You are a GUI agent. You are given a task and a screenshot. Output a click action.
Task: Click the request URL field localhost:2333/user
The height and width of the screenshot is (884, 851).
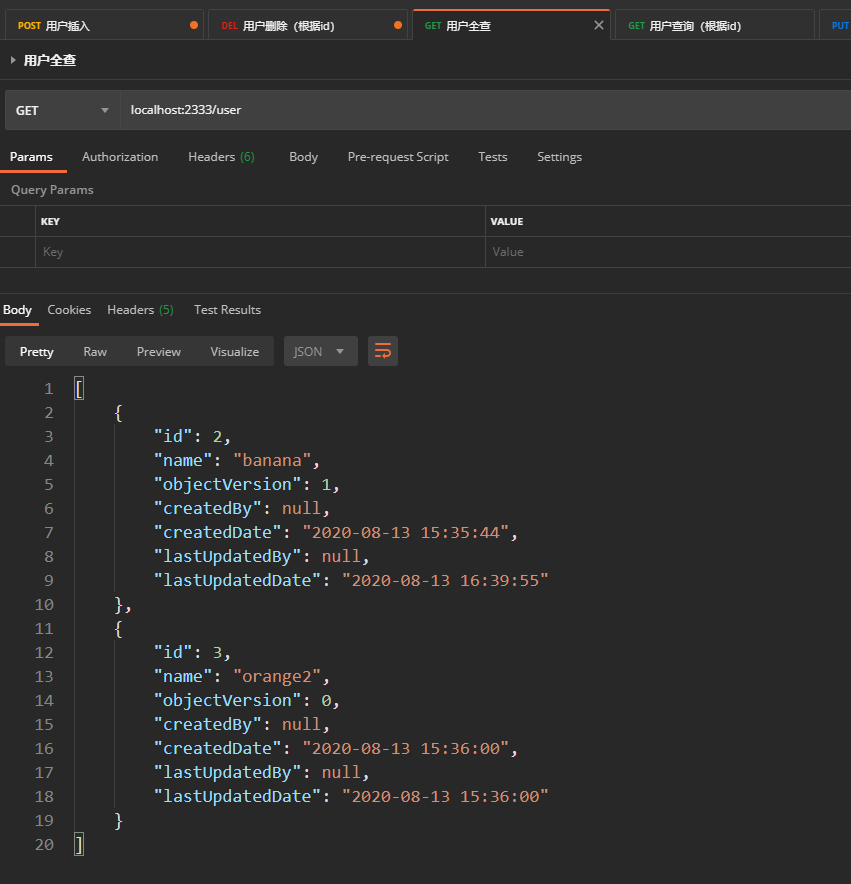click(x=480, y=110)
